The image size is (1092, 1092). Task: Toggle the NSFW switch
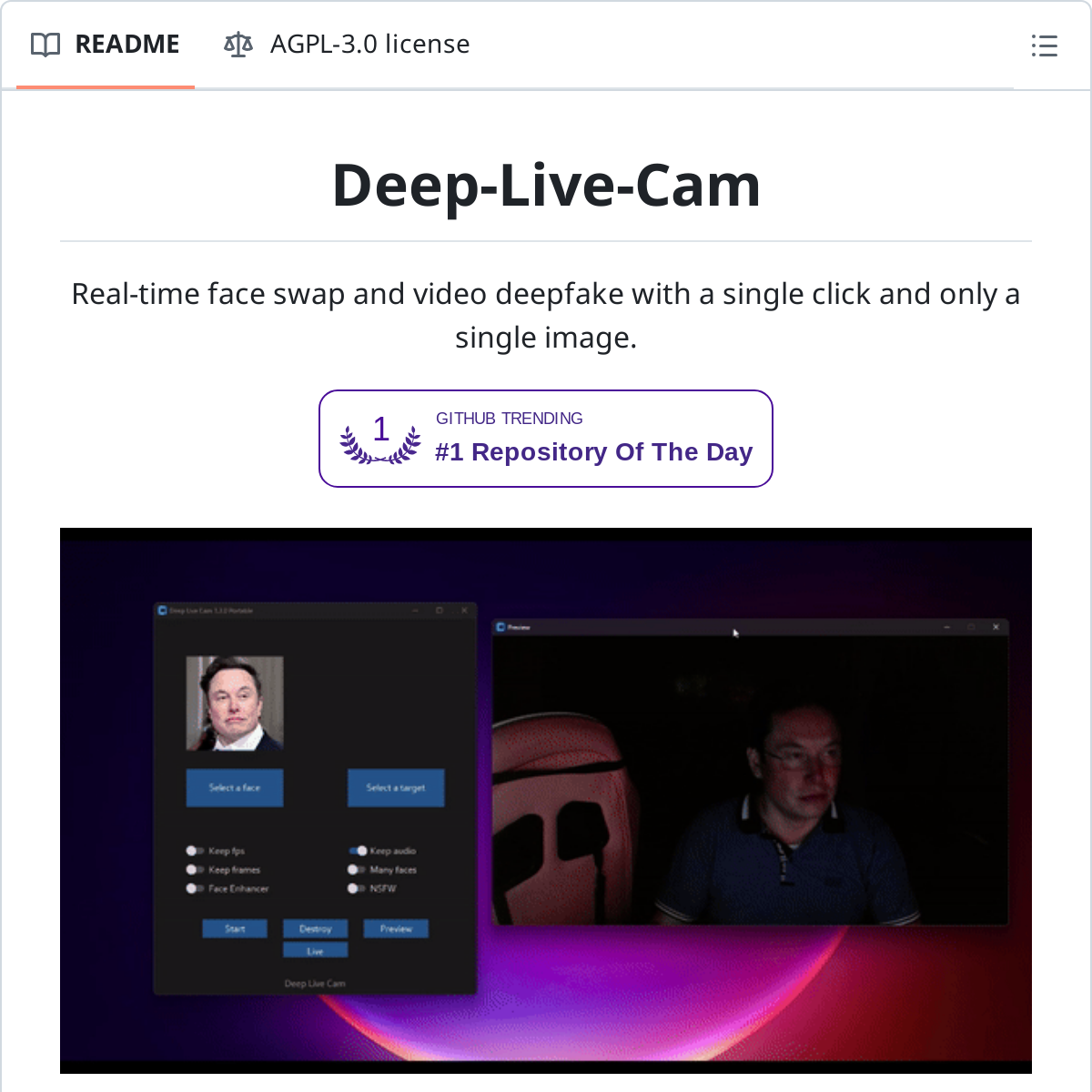point(356,888)
